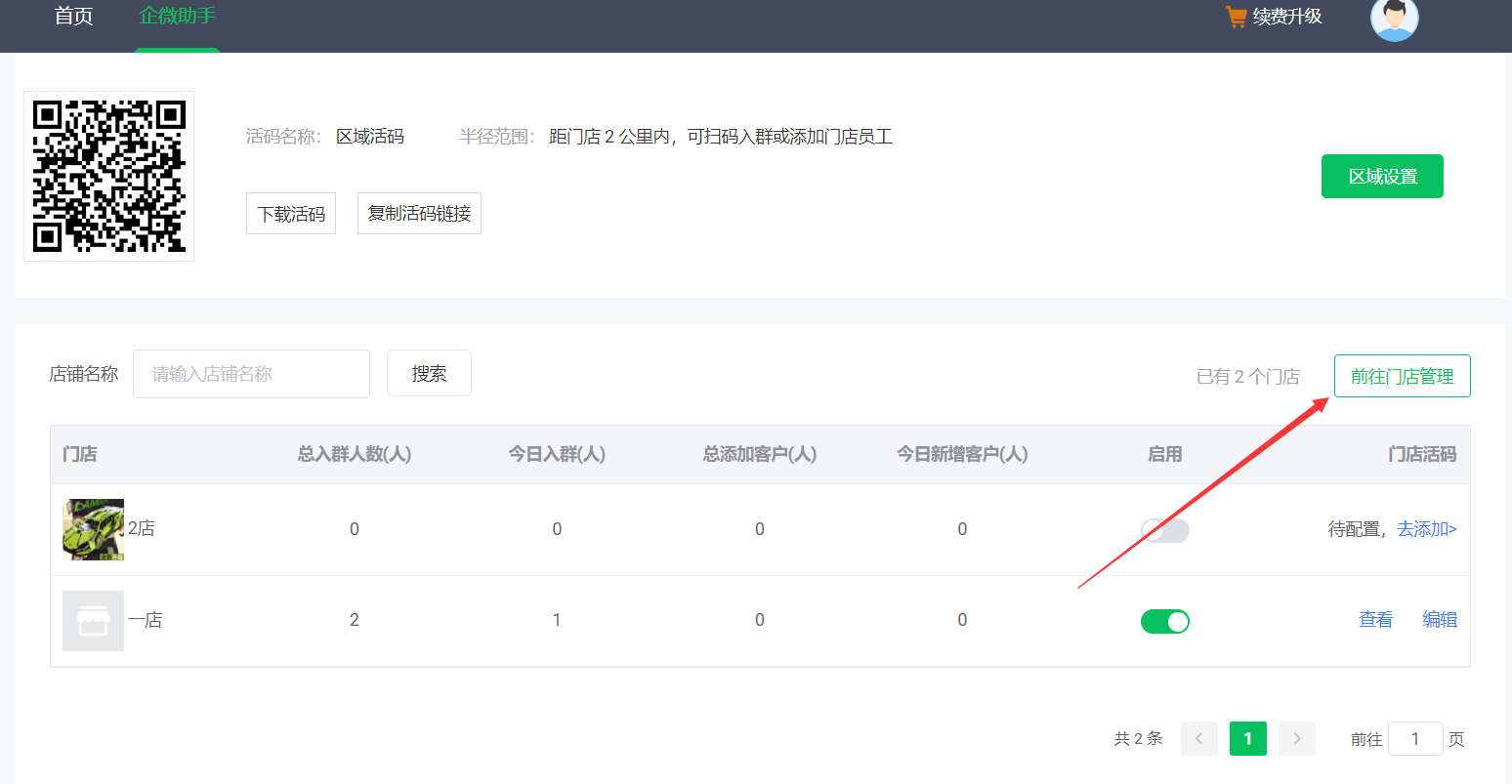The width and height of the screenshot is (1512, 784).
Task: Click the 距门店 2 公里内 description text
Action: (721, 137)
